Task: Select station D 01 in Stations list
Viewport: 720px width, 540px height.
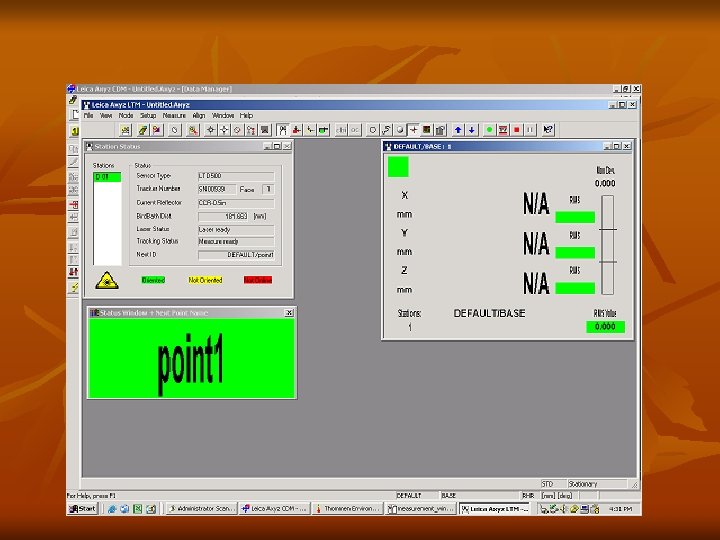Action: [107, 177]
